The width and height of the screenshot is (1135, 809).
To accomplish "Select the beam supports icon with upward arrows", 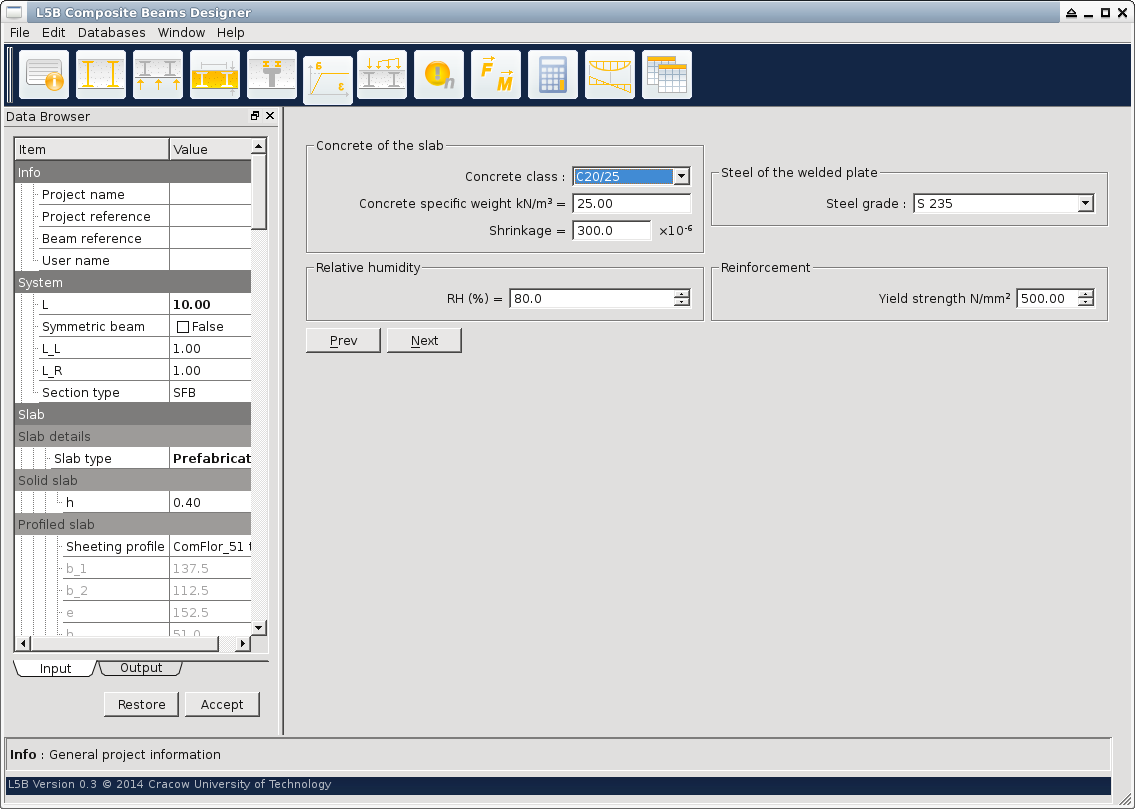I will click(x=158, y=75).
